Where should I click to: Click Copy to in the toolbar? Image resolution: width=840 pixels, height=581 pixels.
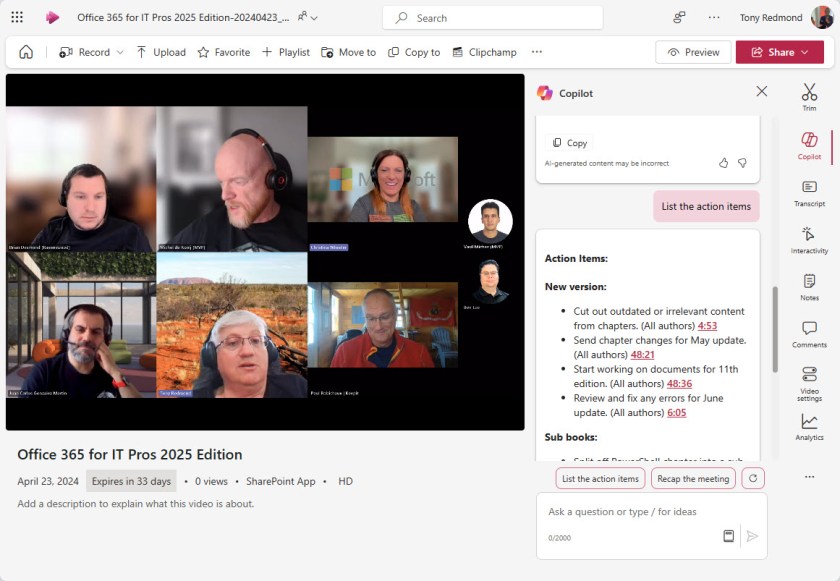[414, 52]
